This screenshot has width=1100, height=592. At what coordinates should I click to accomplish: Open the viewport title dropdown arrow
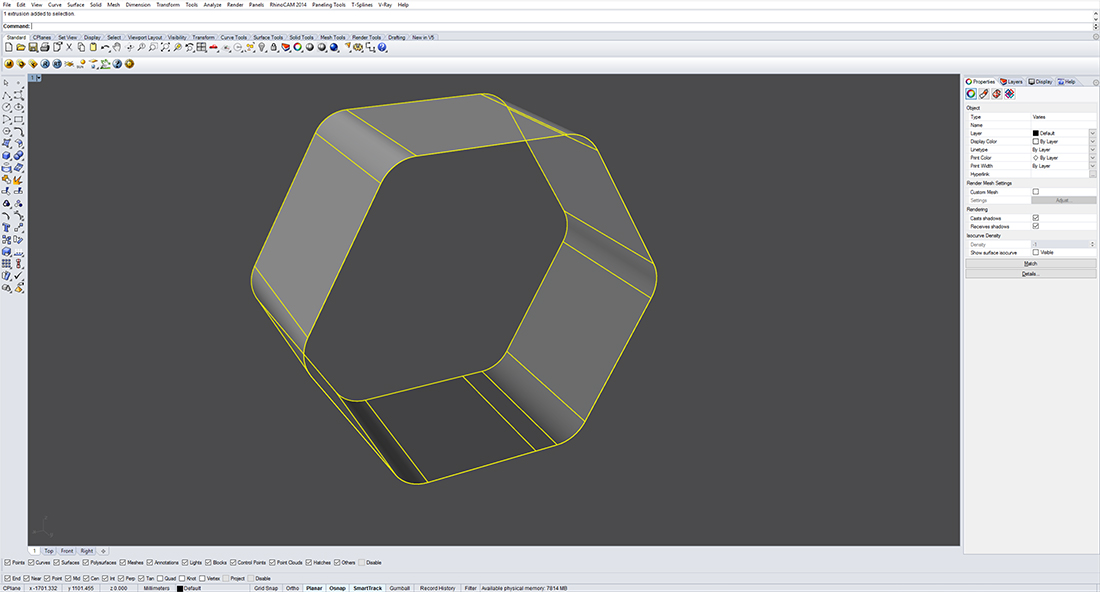39,79
